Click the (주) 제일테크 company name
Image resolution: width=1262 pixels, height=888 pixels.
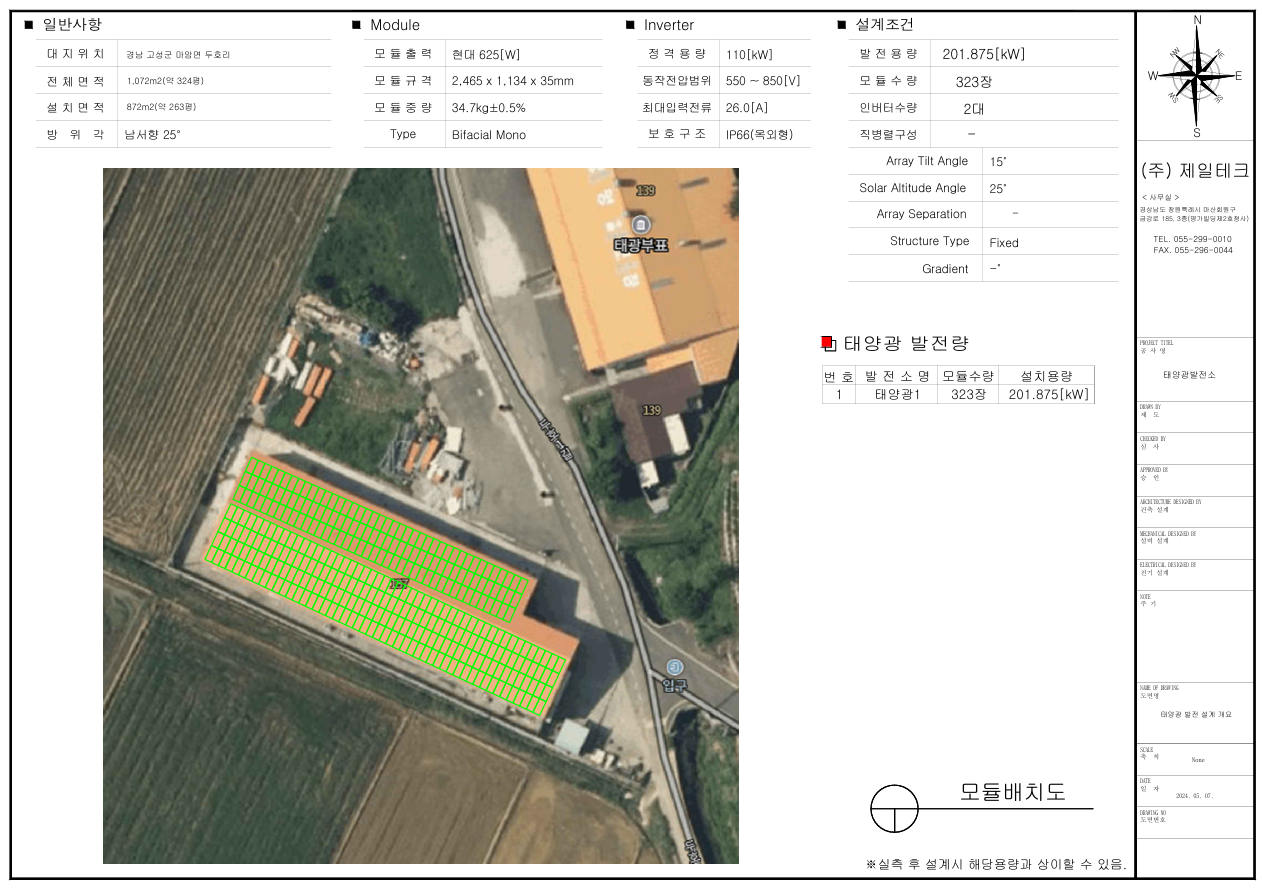click(x=1195, y=171)
